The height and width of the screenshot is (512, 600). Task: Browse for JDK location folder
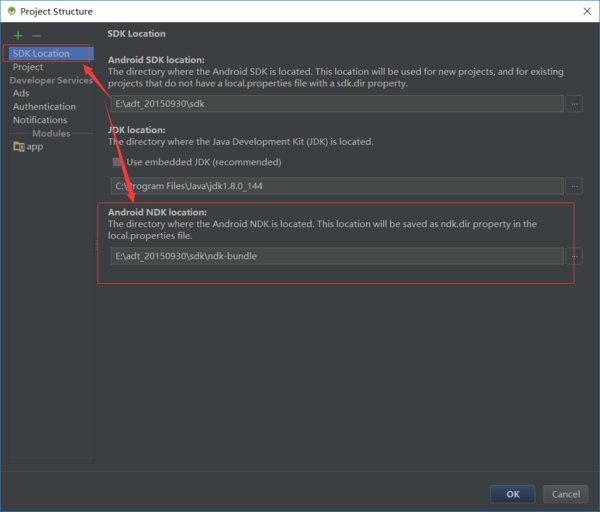(574, 186)
